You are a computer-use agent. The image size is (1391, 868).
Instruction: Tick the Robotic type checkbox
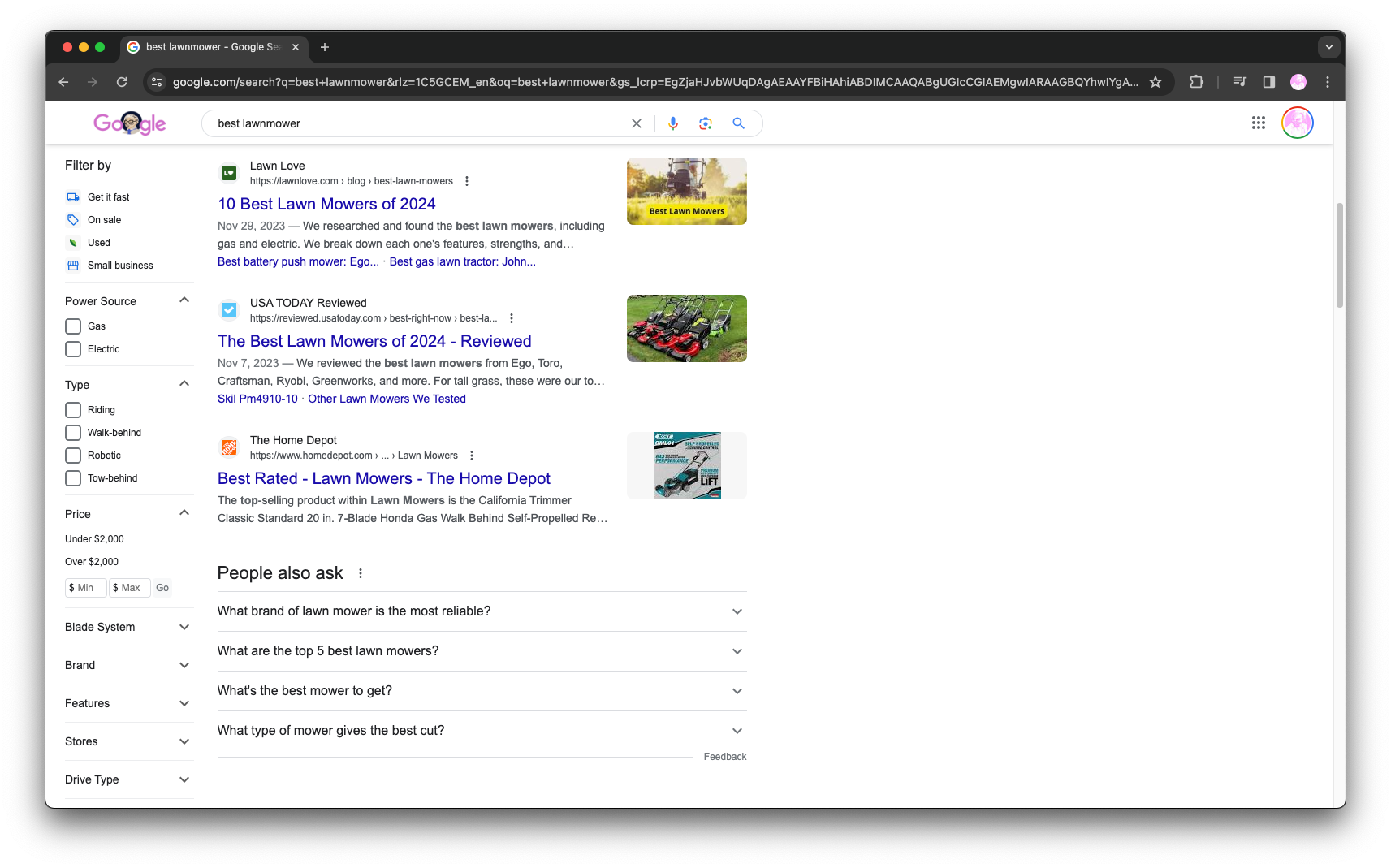click(73, 456)
